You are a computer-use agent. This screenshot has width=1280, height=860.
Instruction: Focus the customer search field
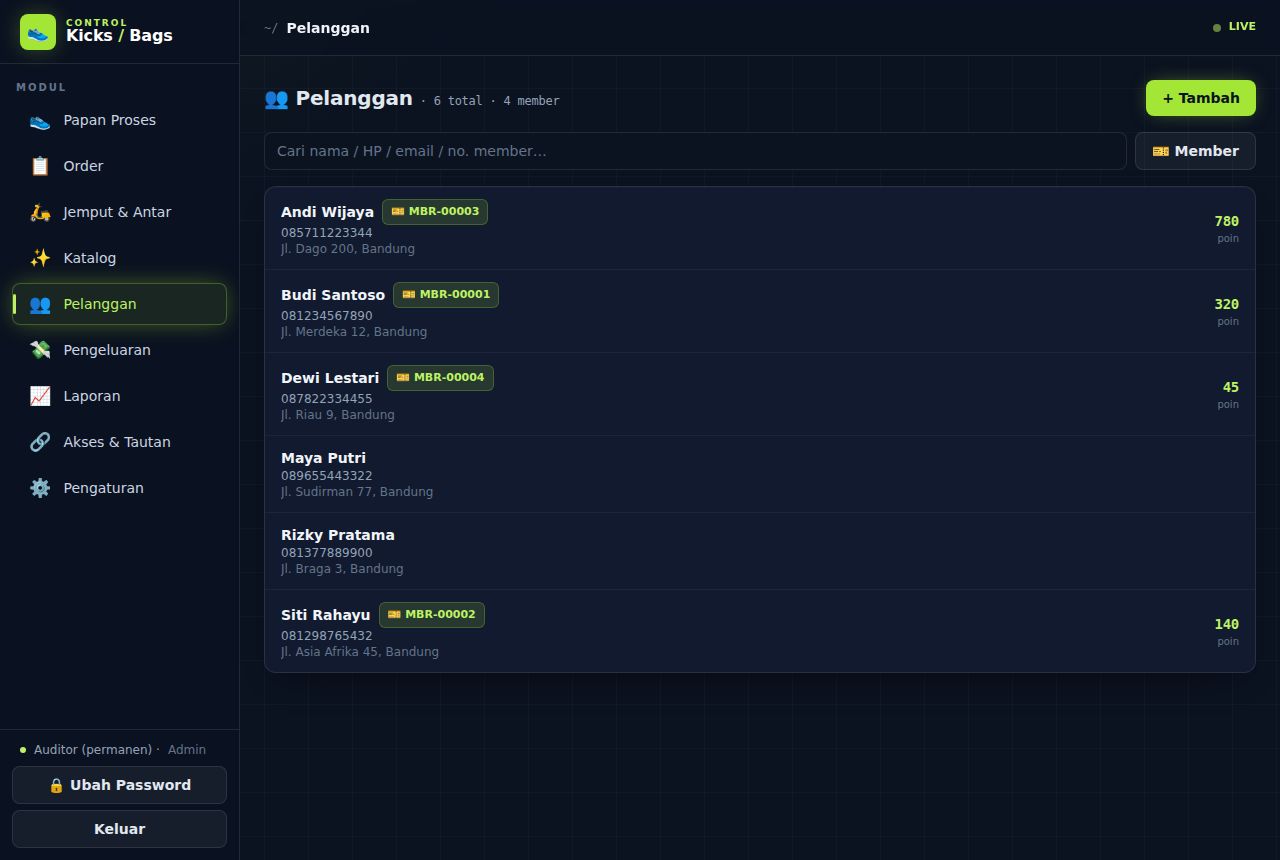click(x=695, y=151)
